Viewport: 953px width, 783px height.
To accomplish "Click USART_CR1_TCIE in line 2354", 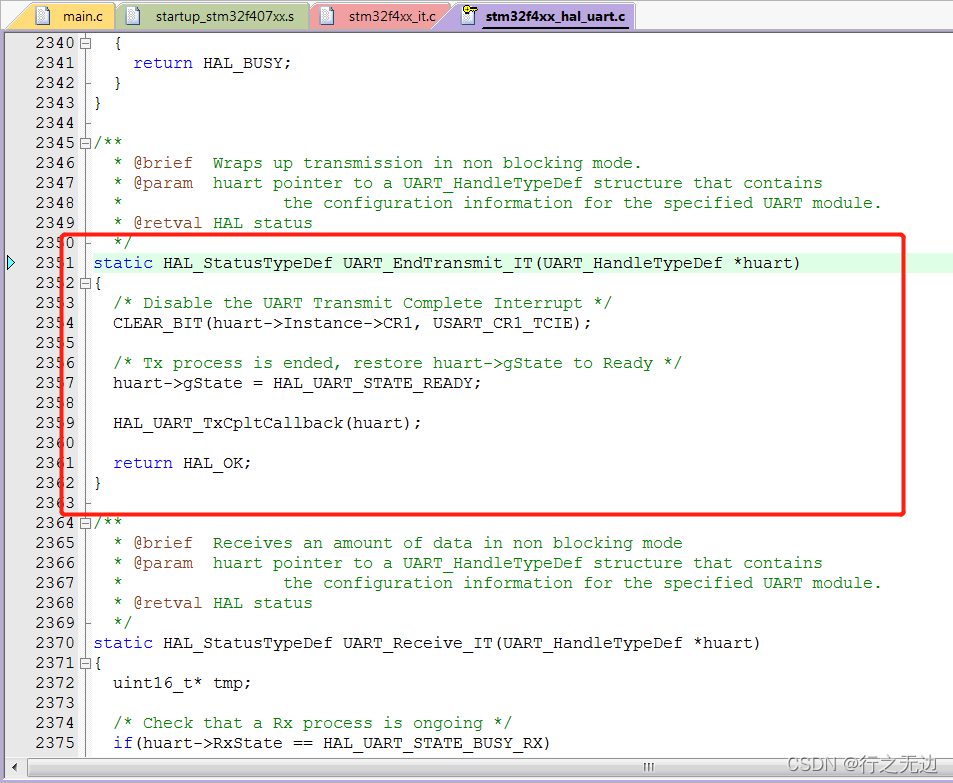I will (503, 323).
